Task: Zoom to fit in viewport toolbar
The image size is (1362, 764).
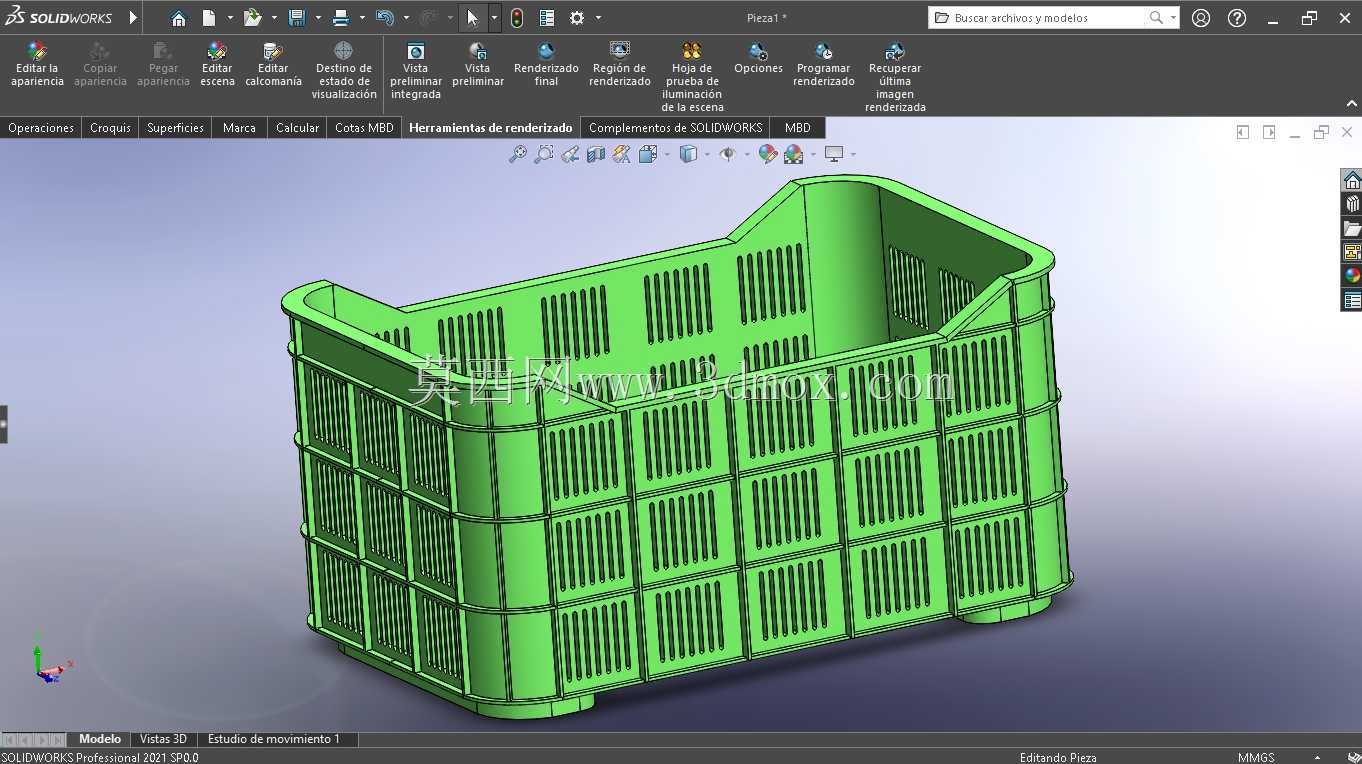Action: pyautogui.click(x=517, y=154)
